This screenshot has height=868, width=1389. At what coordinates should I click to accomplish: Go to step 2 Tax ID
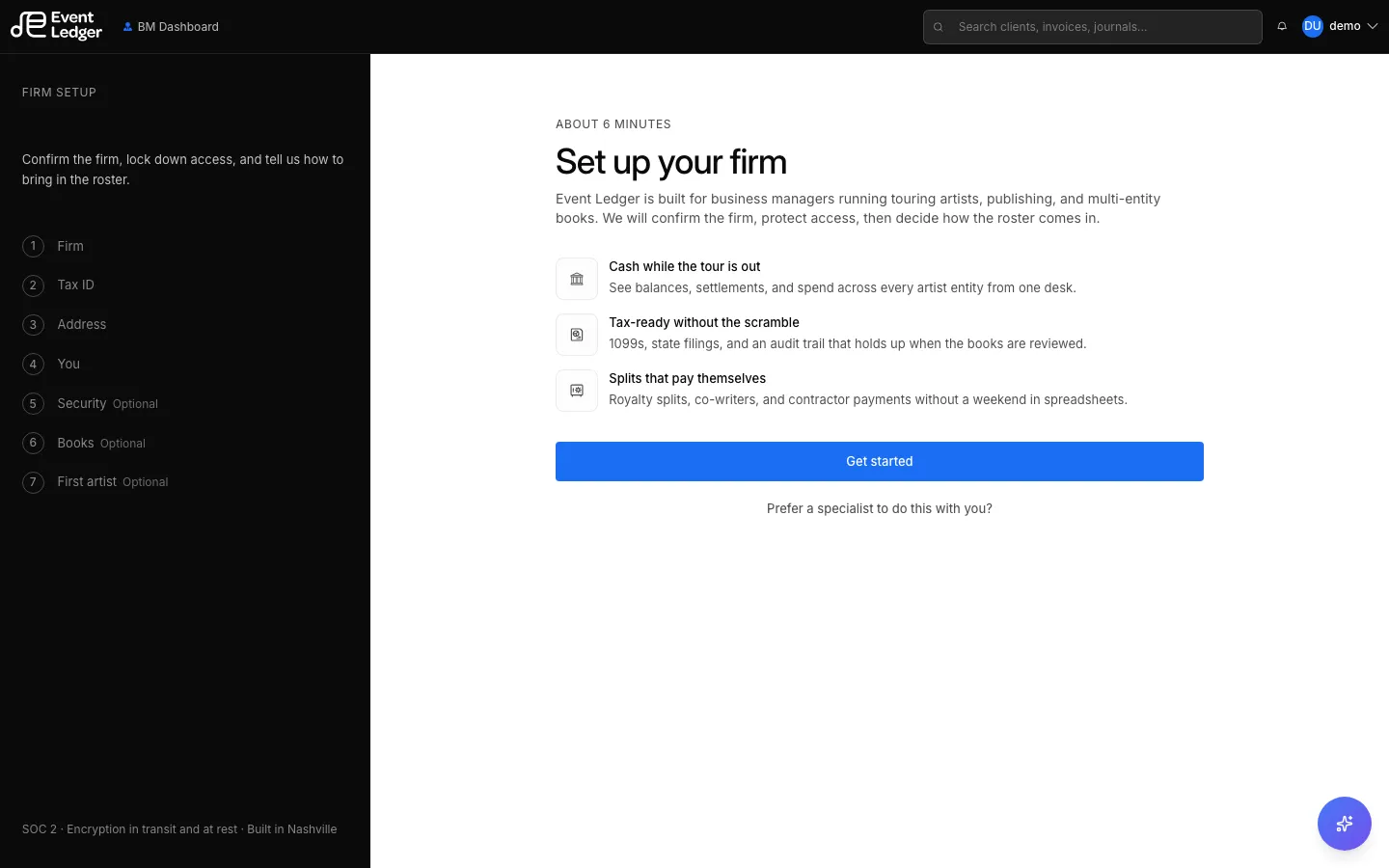point(59,285)
